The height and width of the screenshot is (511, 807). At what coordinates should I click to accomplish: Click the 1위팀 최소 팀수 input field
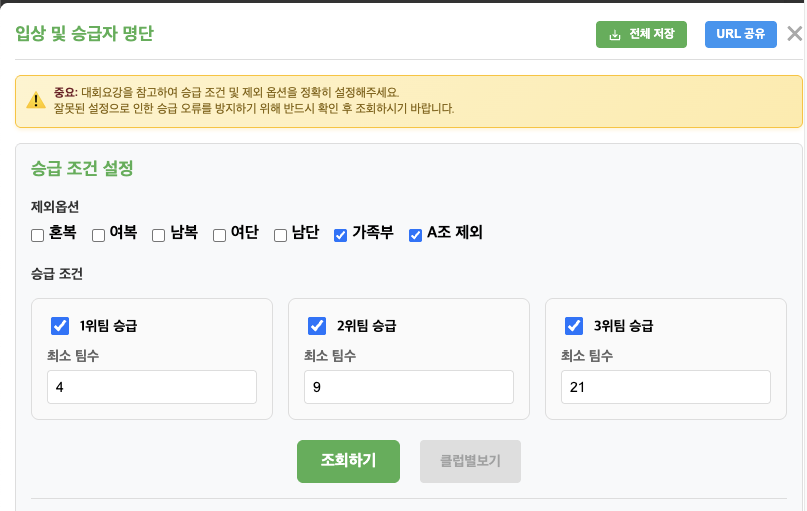click(152, 387)
